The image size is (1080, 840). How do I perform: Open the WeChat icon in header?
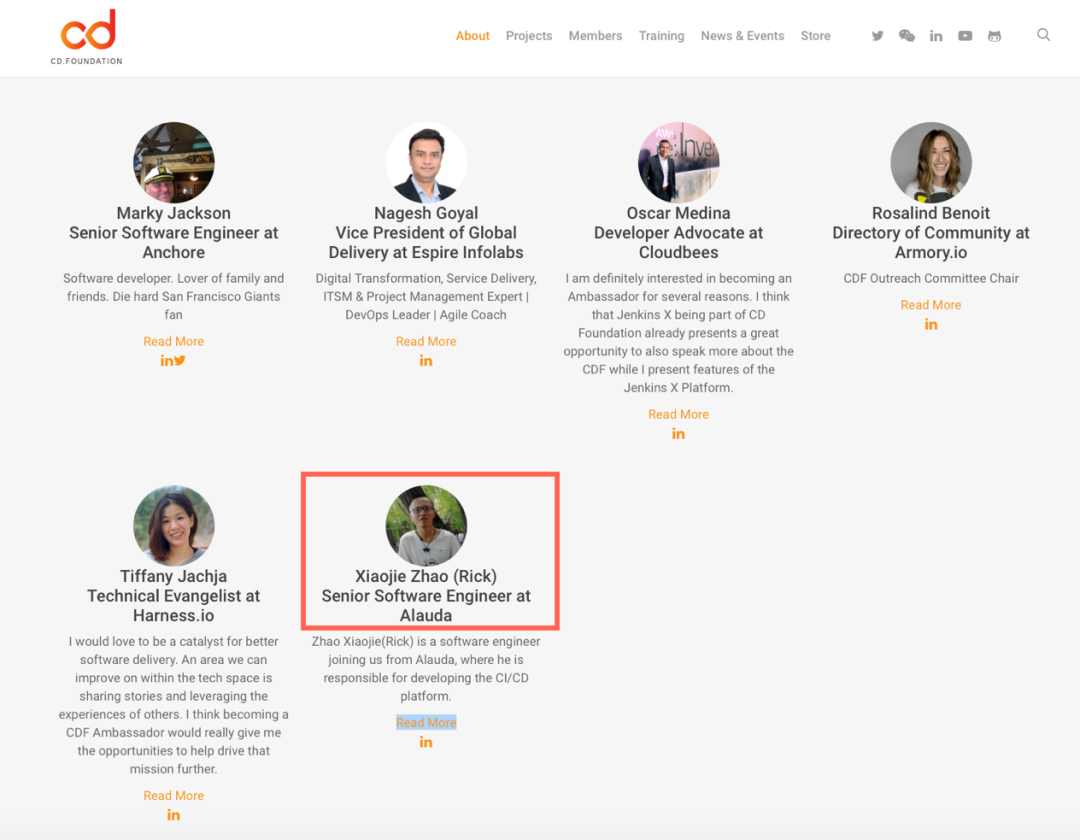click(906, 36)
